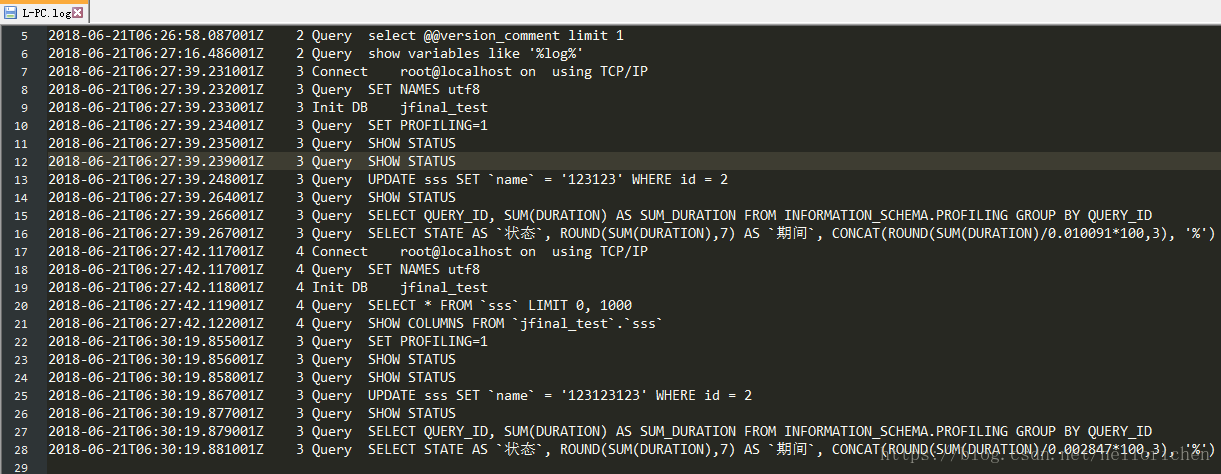Click the word 'Query' on line 21
This screenshot has width=1221, height=474.
point(332,323)
